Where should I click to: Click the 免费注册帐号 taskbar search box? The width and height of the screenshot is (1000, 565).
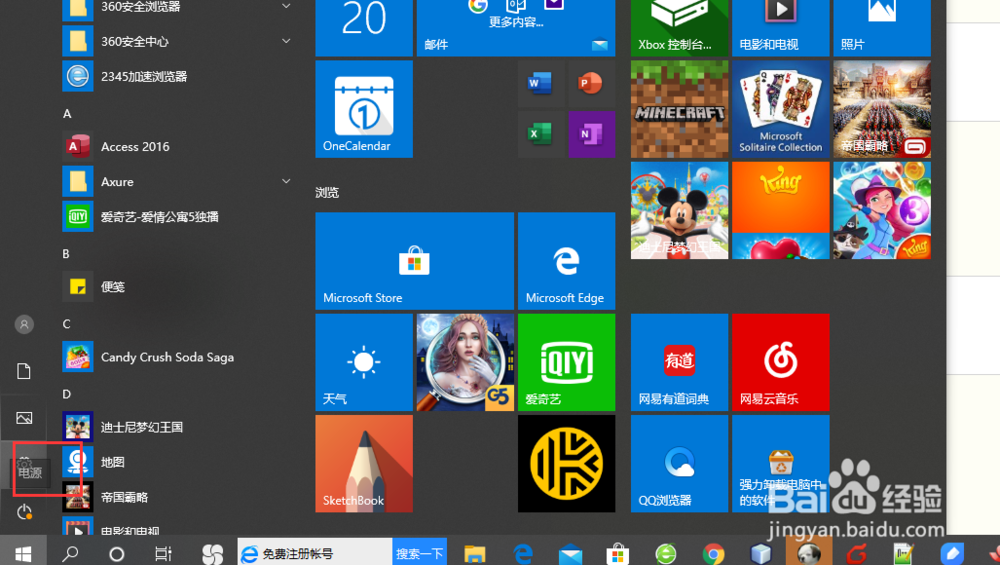coord(315,553)
